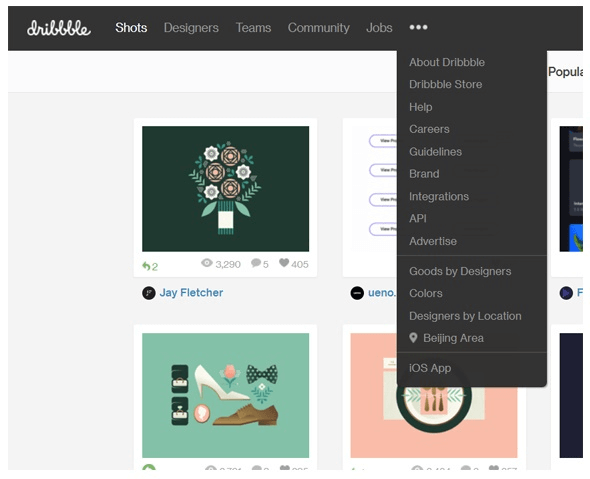This screenshot has height=479, width=590.
Task: Click the rebound arrow icon on bouquet shot
Action: (146, 266)
